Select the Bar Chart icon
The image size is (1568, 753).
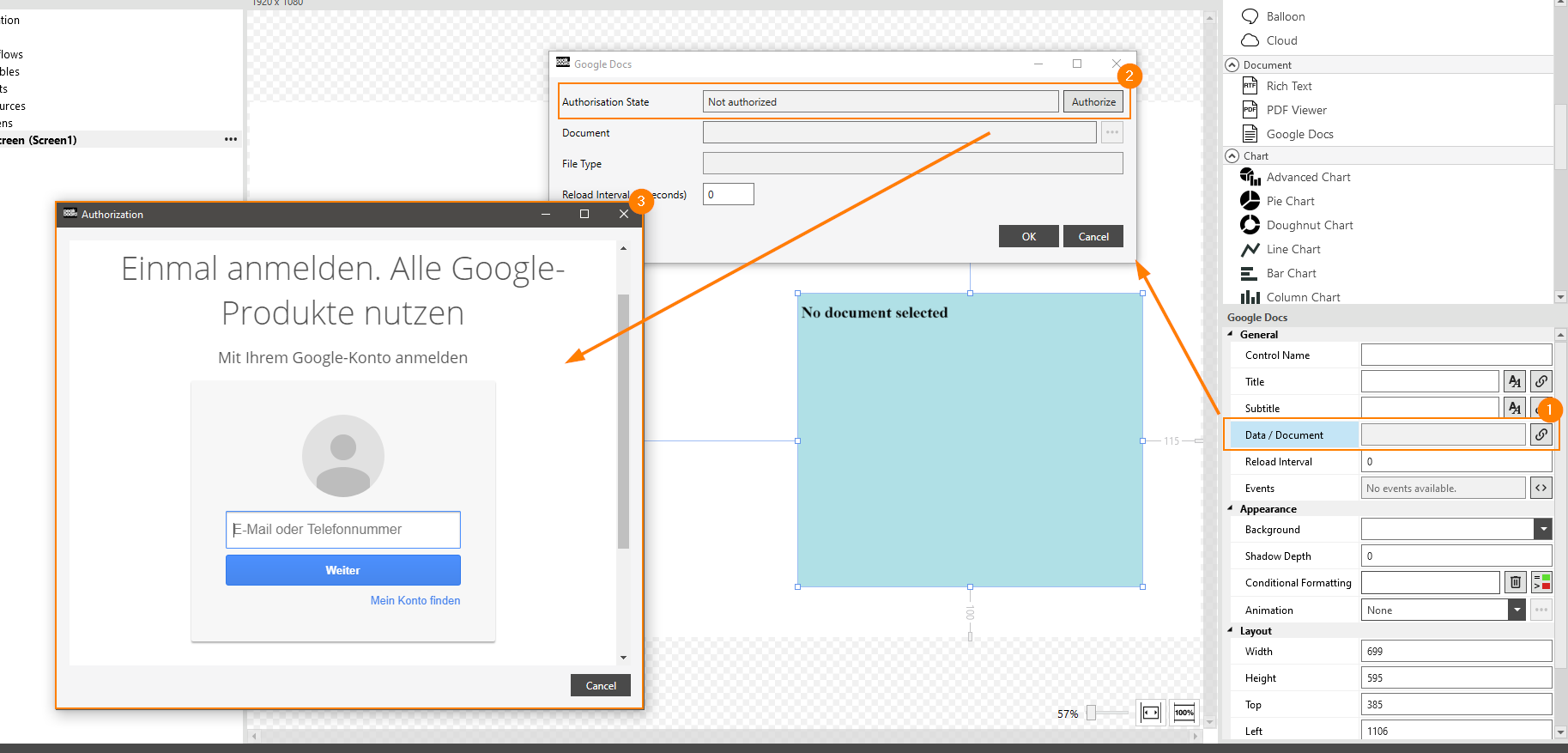click(1250, 273)
